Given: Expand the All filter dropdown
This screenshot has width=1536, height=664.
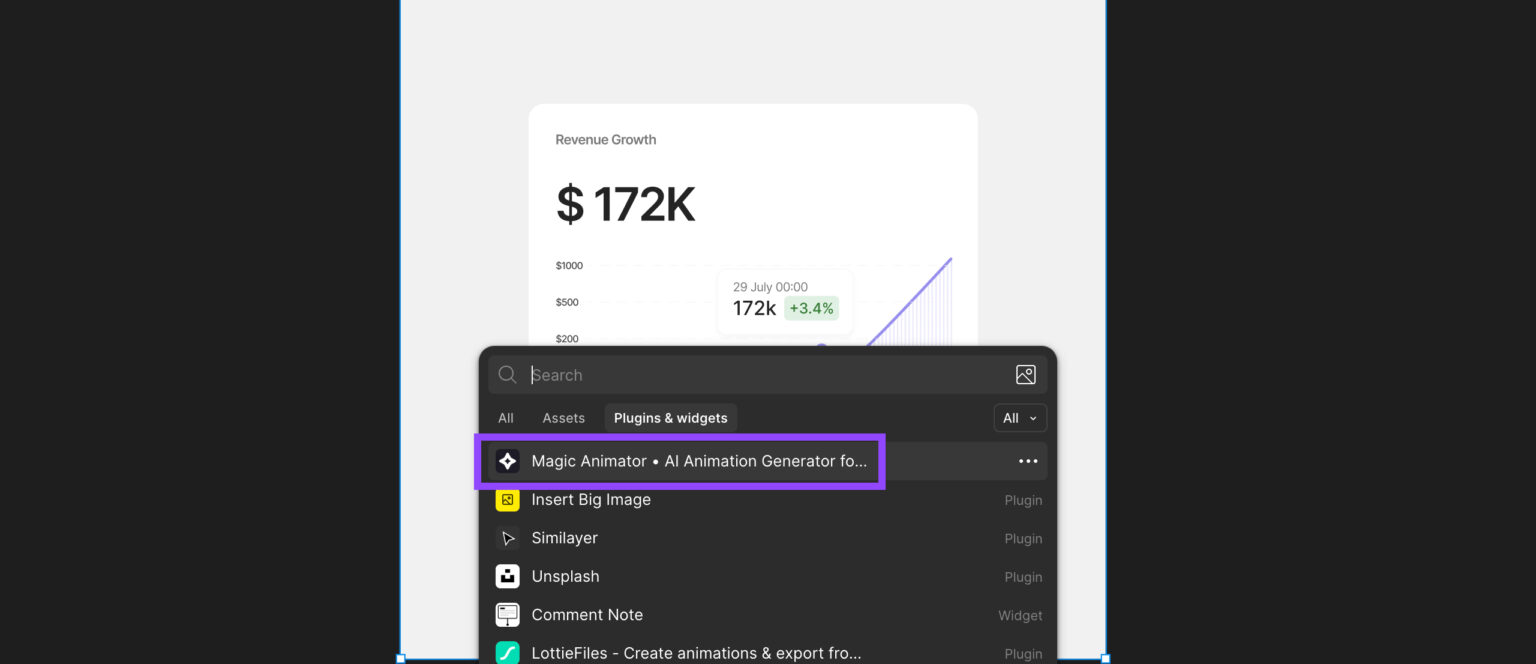Looking at the screenshot, I should tap(1019, 418).
